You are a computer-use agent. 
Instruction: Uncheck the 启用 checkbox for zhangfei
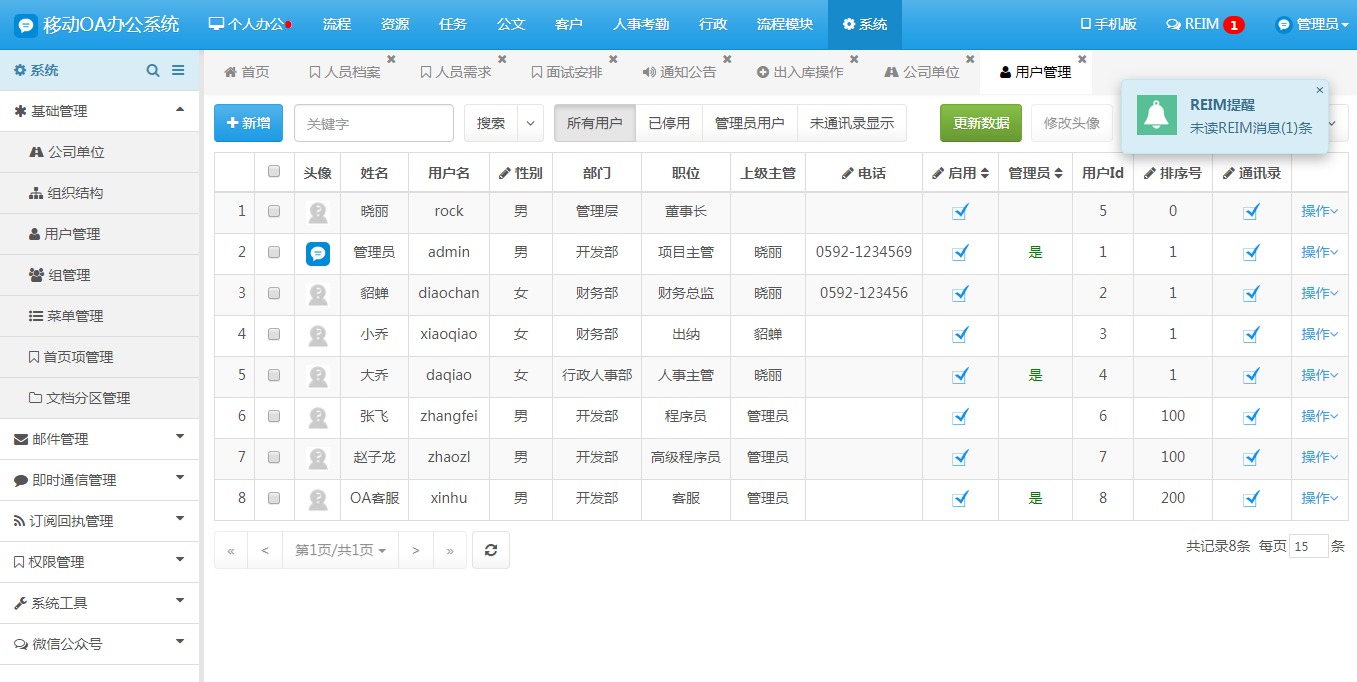pyautogui.click(x=960, y=416)
